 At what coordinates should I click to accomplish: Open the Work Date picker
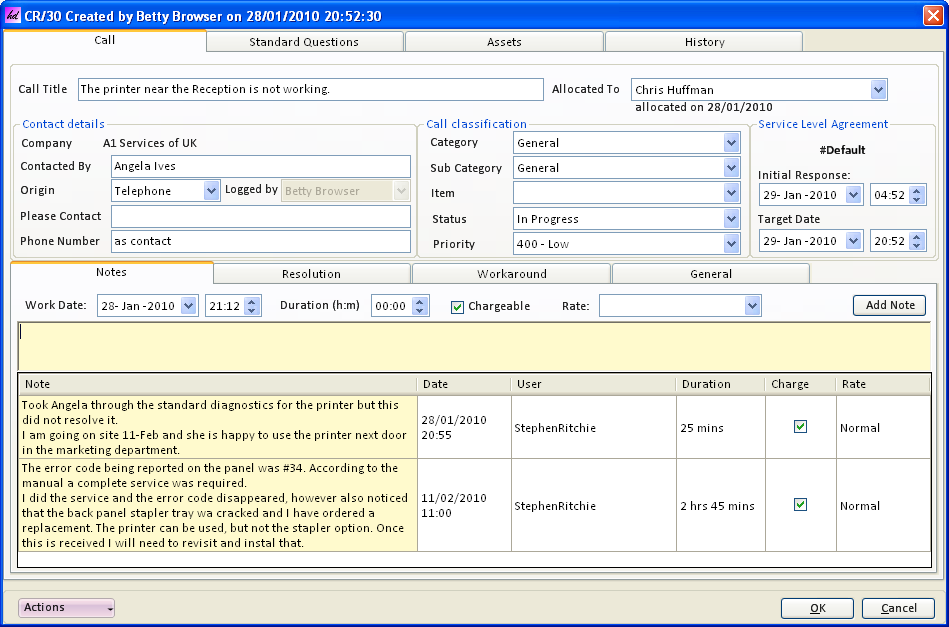click(188, 306)
